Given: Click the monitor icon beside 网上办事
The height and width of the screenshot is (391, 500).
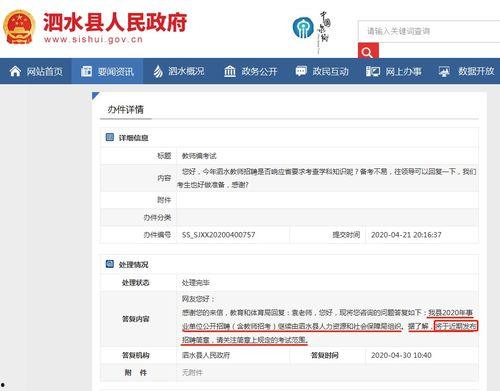Looking at the screenshot, I should (x=373, y=71).
